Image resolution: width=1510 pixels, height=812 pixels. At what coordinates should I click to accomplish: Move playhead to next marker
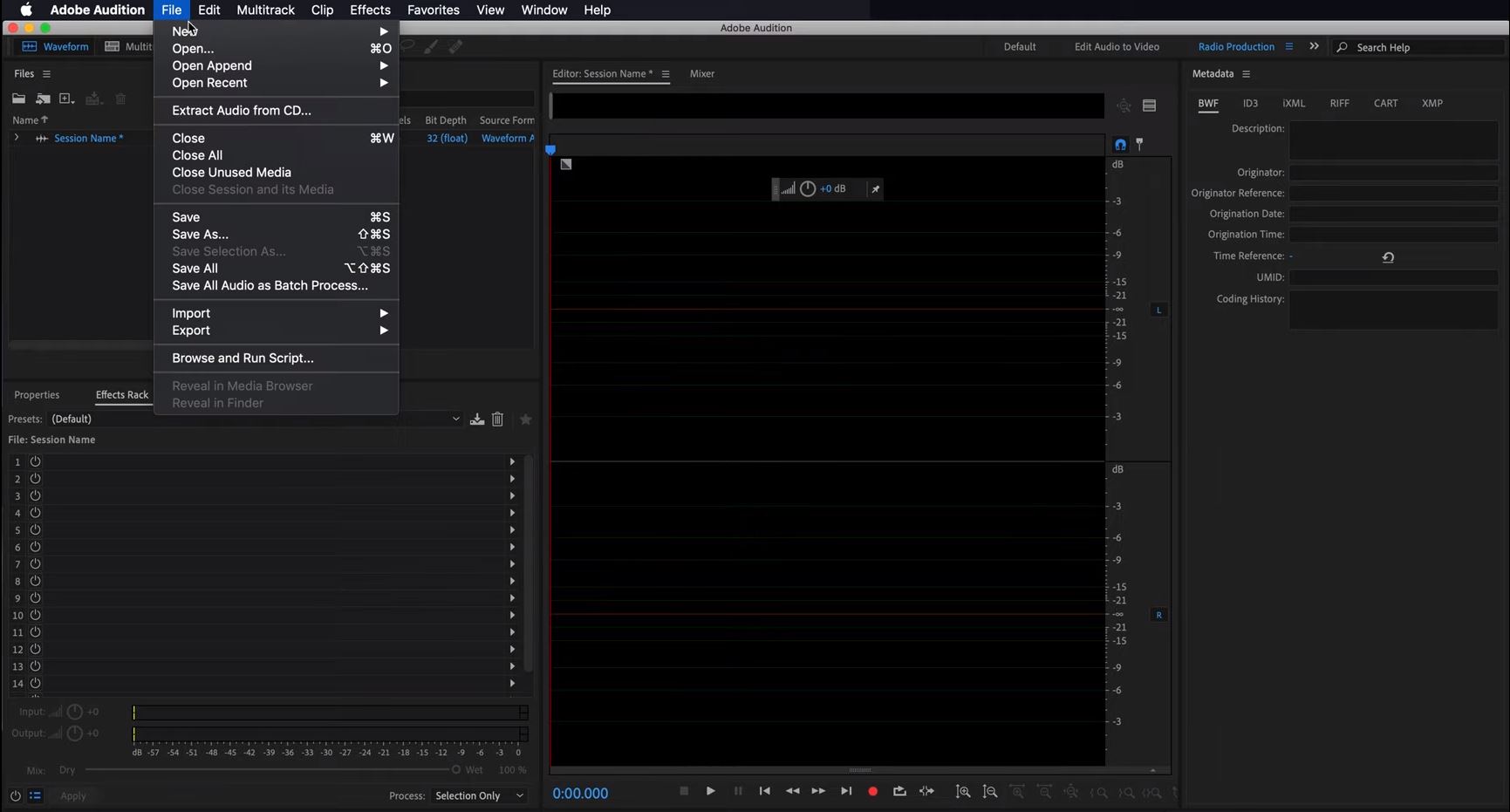tap(845, 791)
